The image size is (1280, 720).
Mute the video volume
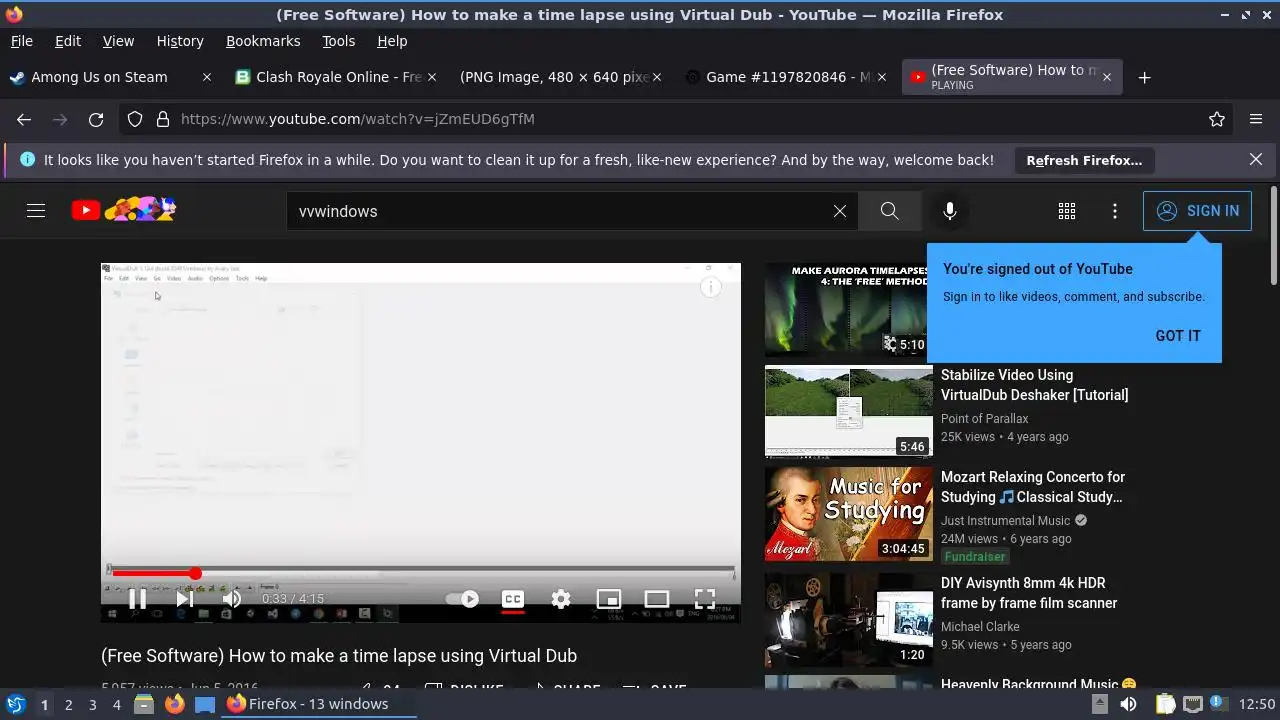[x=232, y=599]
